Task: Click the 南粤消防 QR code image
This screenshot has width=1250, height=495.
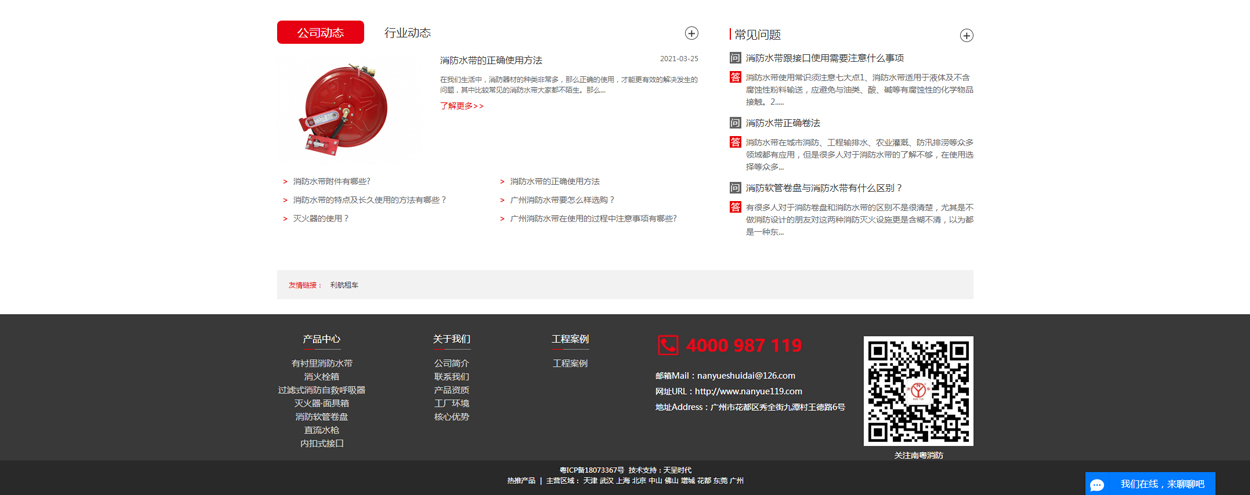Action: click(918, 391)
